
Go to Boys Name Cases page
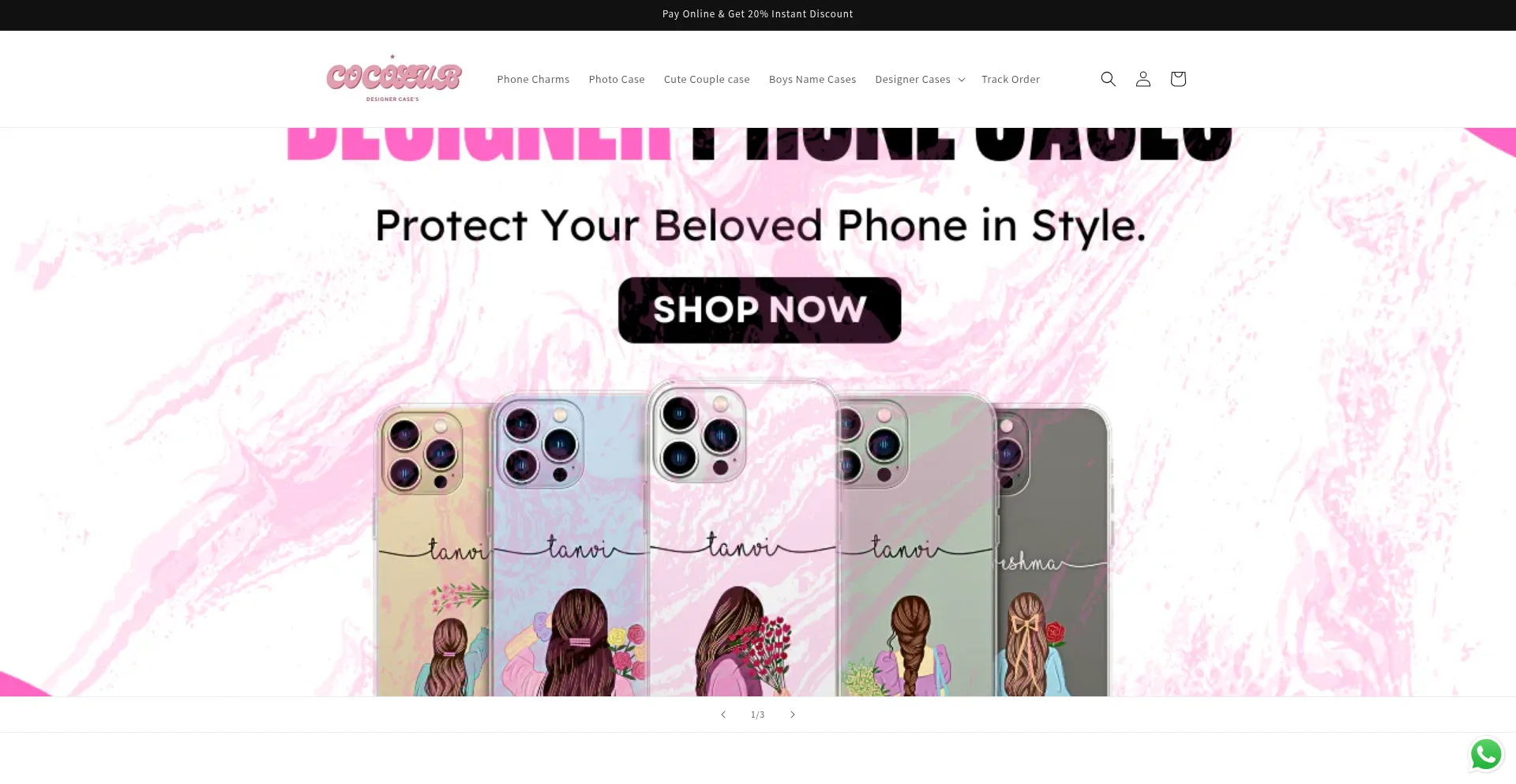812,80
